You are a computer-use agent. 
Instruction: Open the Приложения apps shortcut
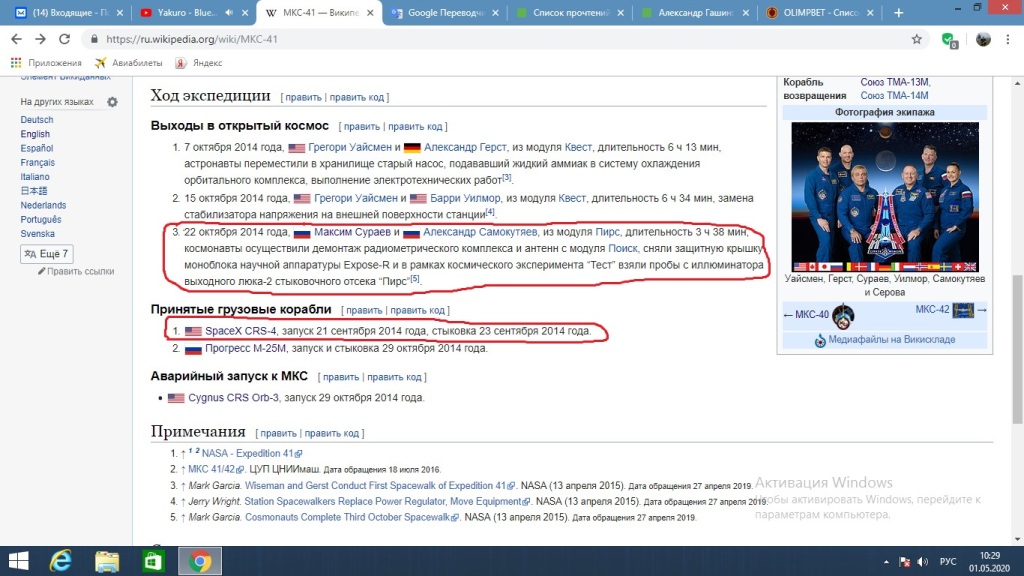(46, 63)
